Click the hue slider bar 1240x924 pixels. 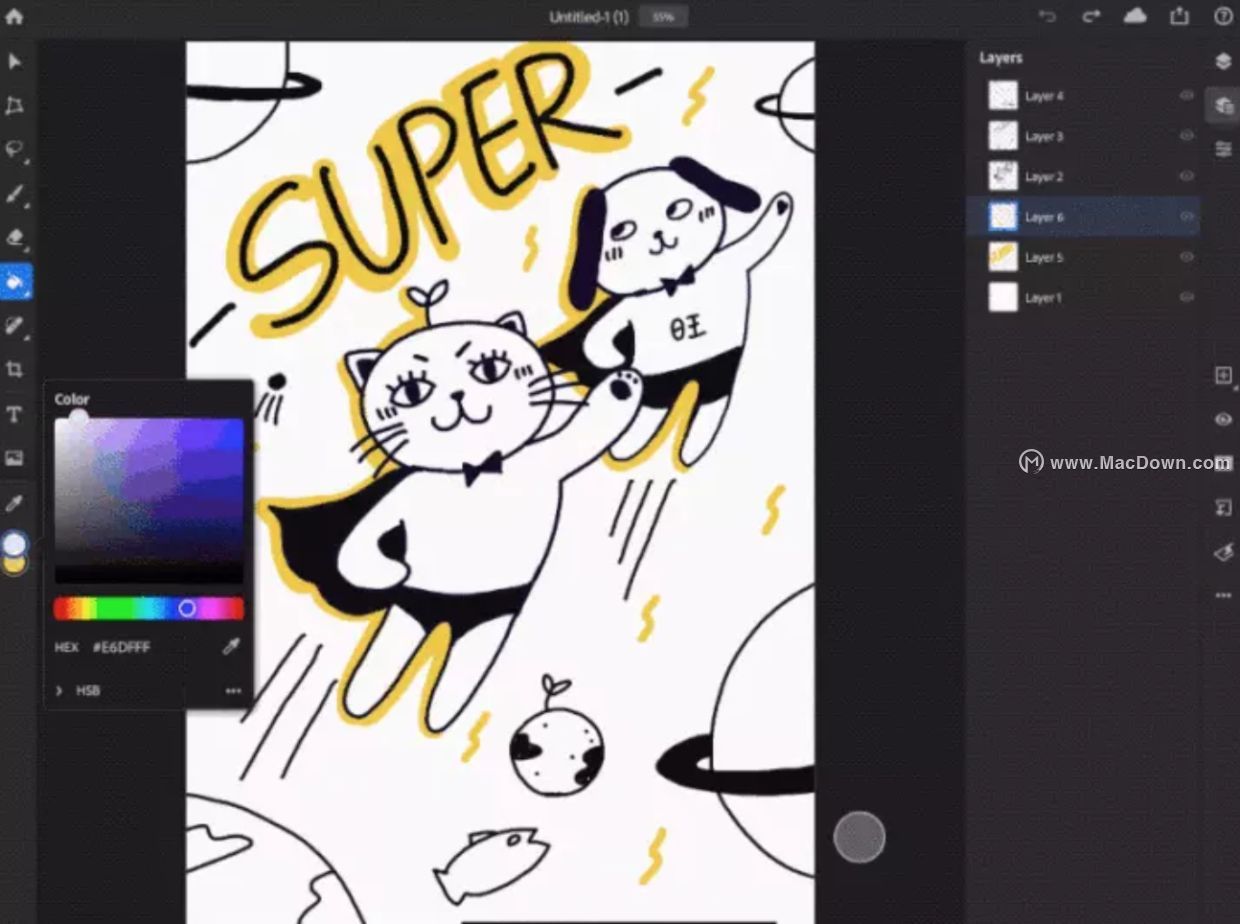(x=148, y=608)
